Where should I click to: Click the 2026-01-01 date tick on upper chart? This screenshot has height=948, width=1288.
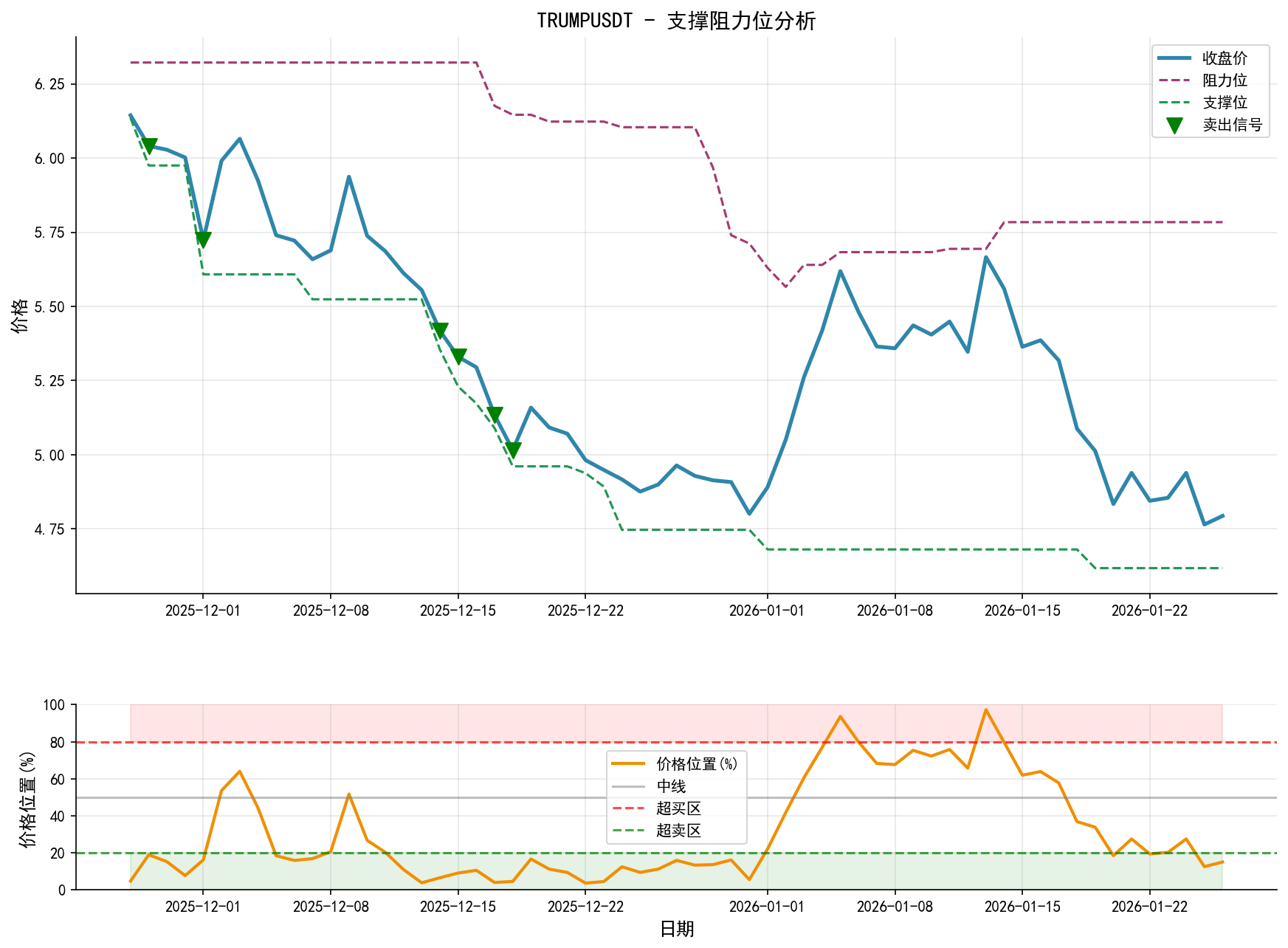click(x=767, y=611)
